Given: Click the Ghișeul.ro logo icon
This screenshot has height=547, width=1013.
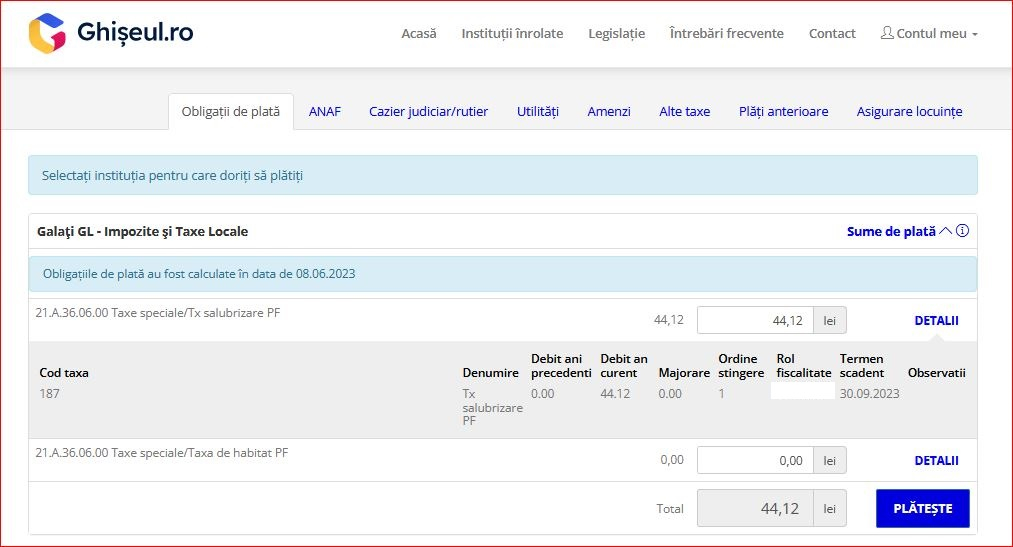Looking at the screenshot, I should [x=47, y=33].
